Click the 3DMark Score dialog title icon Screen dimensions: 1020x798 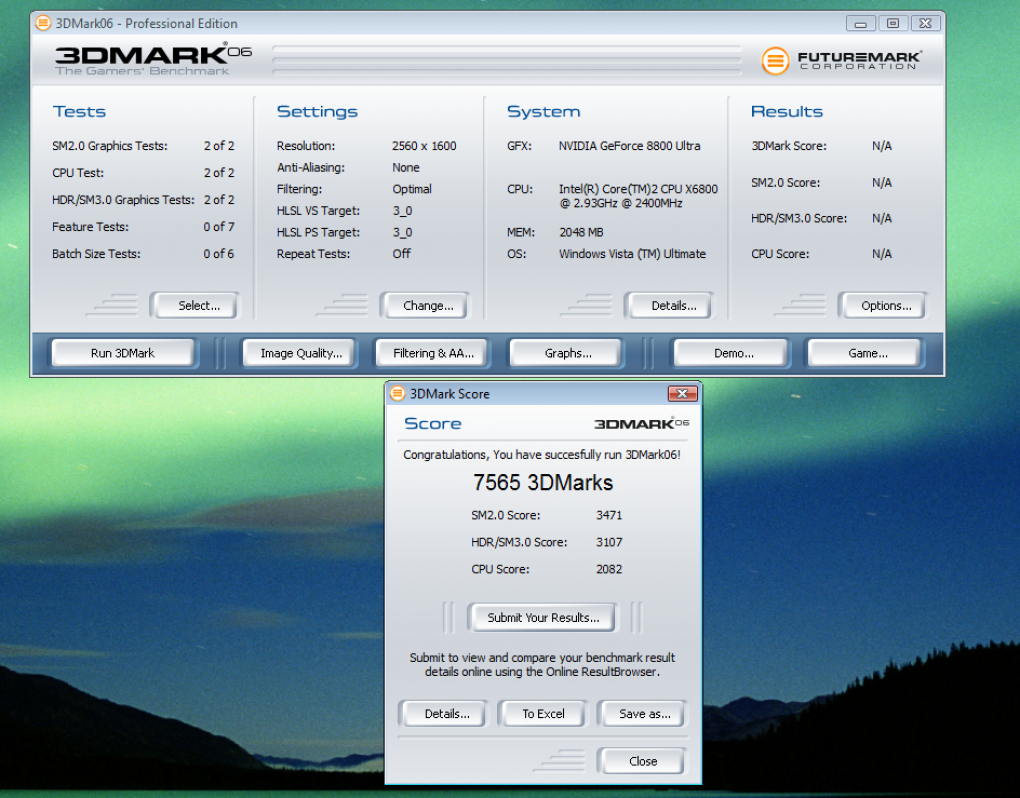(x=397, y=393)
